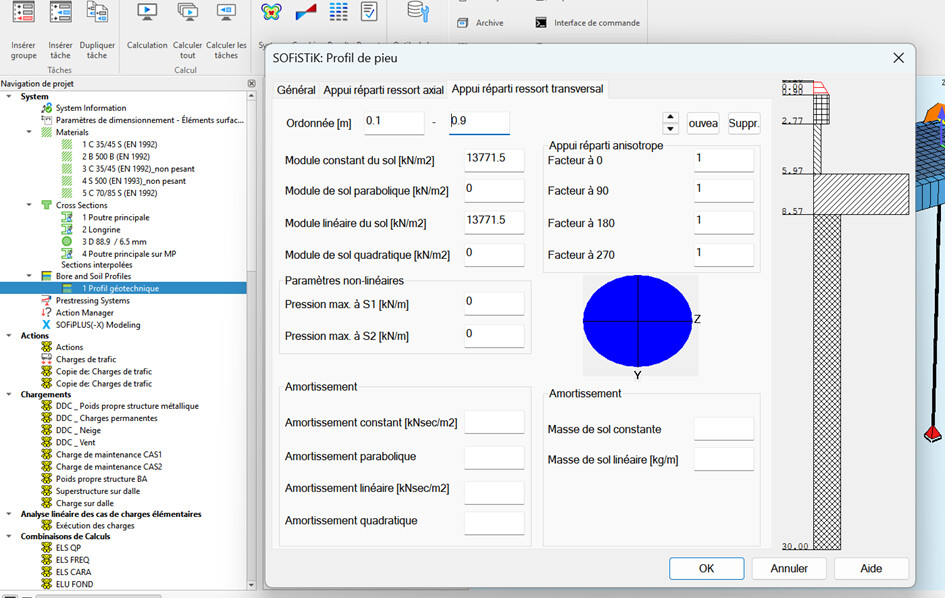Open SOFiPLUS(-X) Modeling
The image size is (945, 598).
click(97, 325)
